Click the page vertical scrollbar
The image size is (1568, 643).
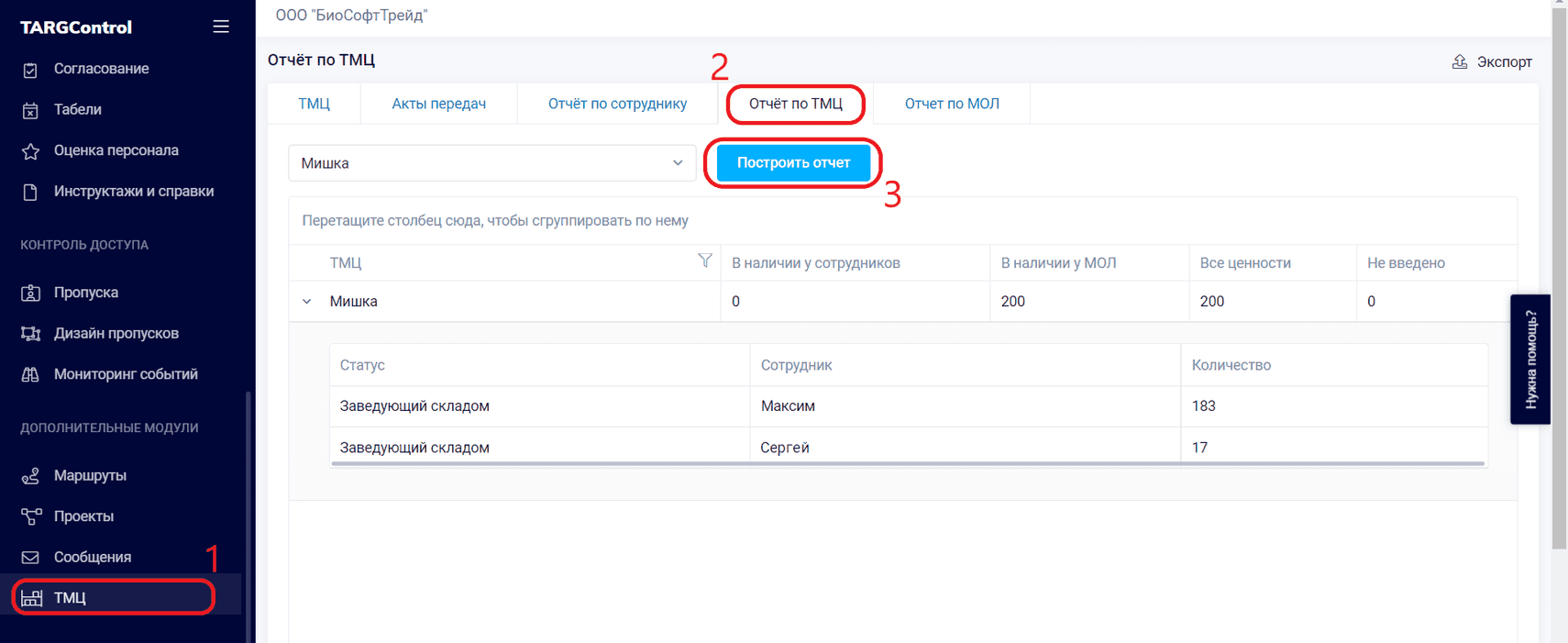[x=1559, y=275]
